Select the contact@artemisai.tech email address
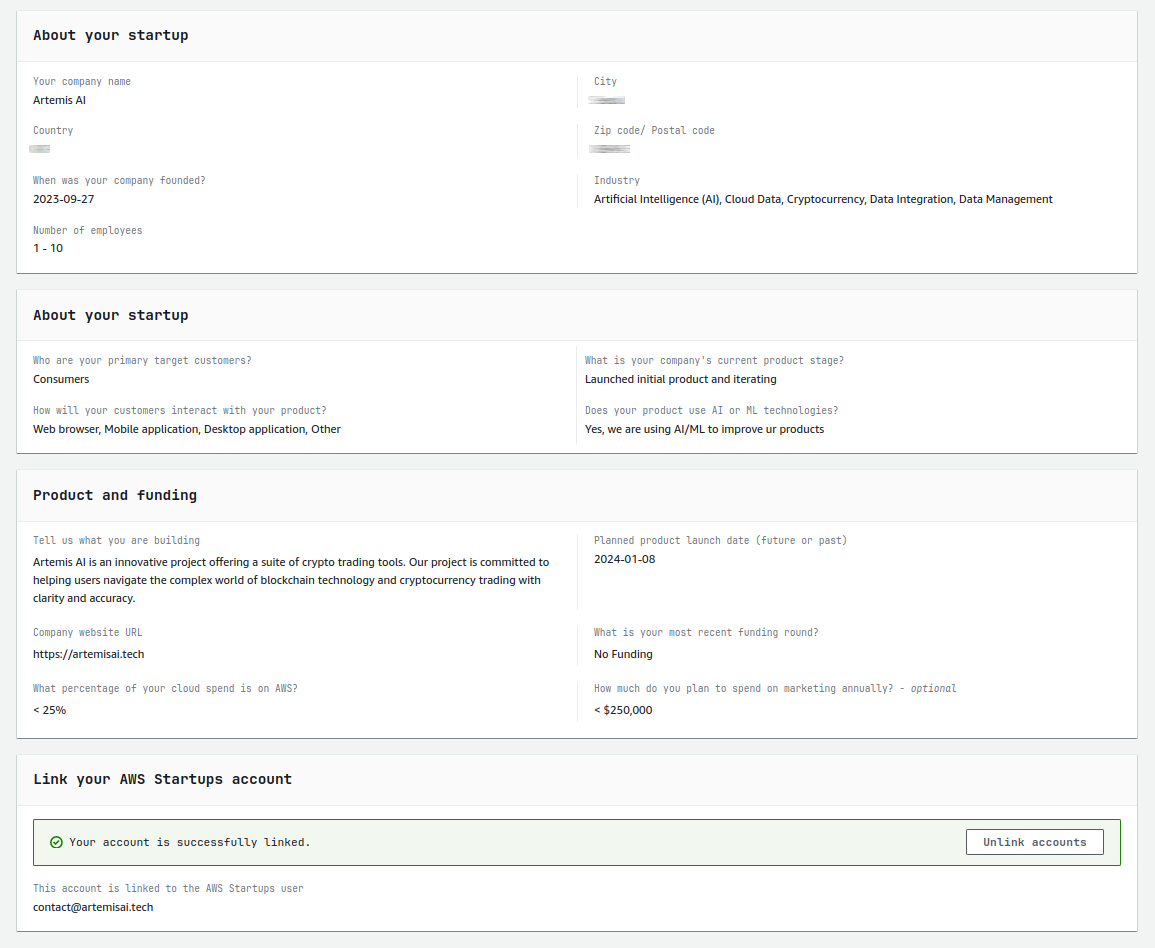This screenshot has height=948, width=1155. [93, 907]
